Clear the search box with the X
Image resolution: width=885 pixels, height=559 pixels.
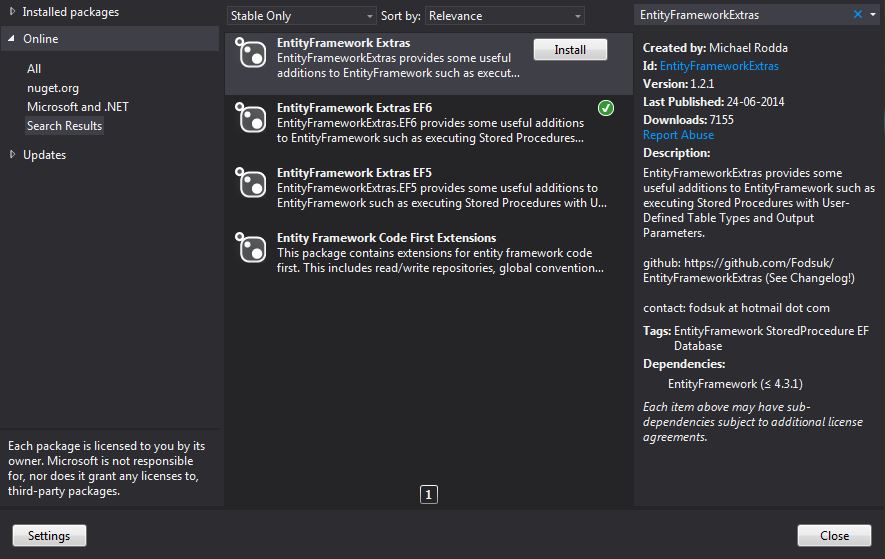coord(858,14)
